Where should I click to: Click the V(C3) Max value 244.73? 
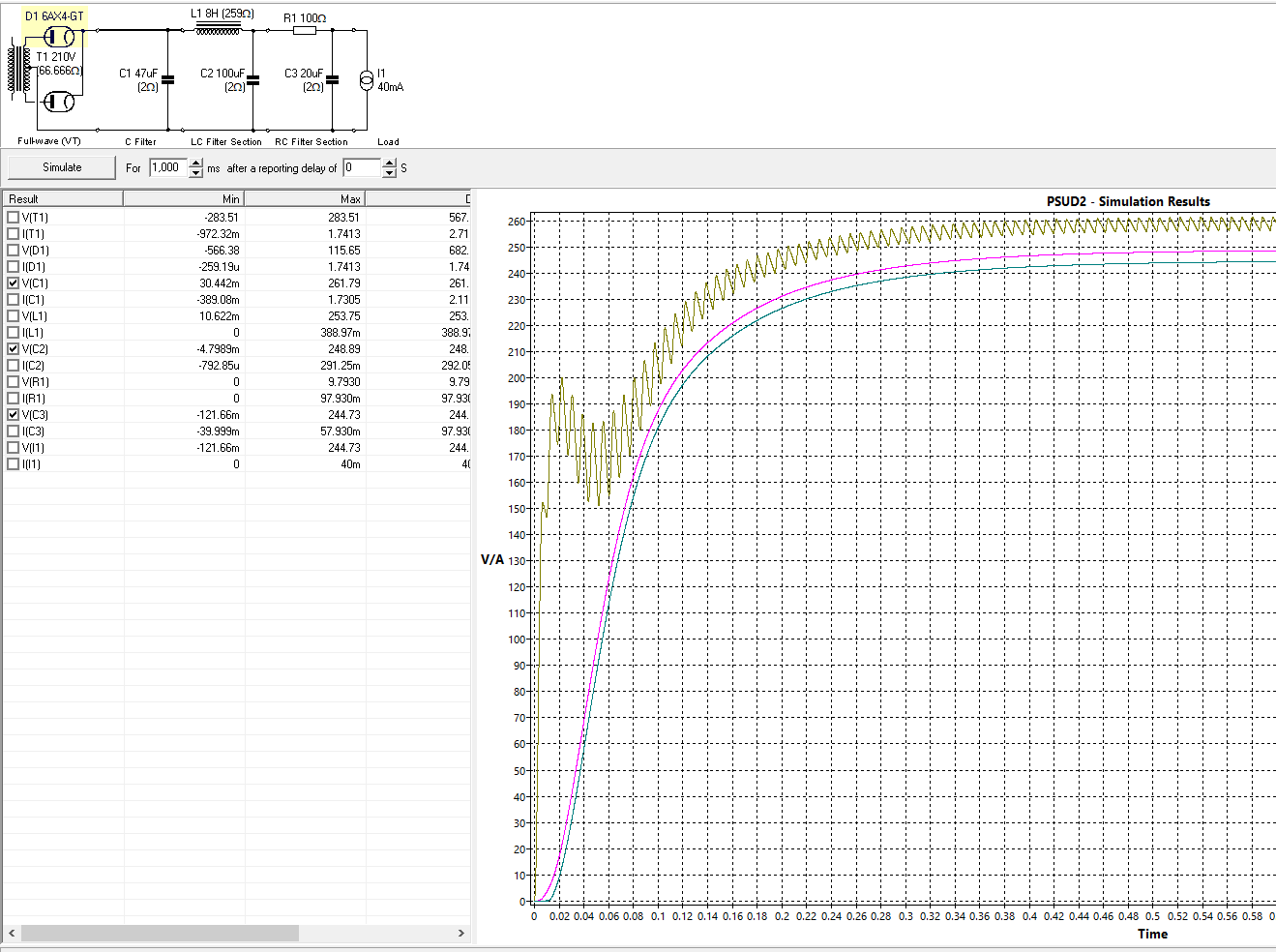pyautogui.click(x=343, y=415)
